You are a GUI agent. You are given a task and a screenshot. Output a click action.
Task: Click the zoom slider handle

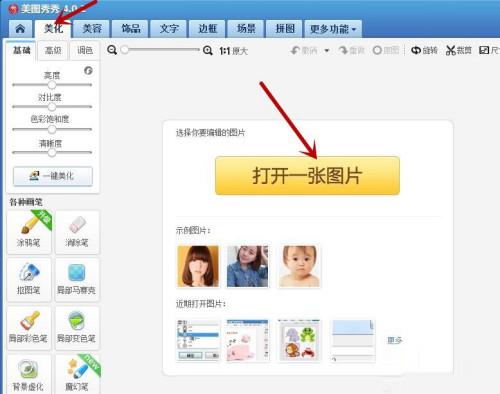125,50
